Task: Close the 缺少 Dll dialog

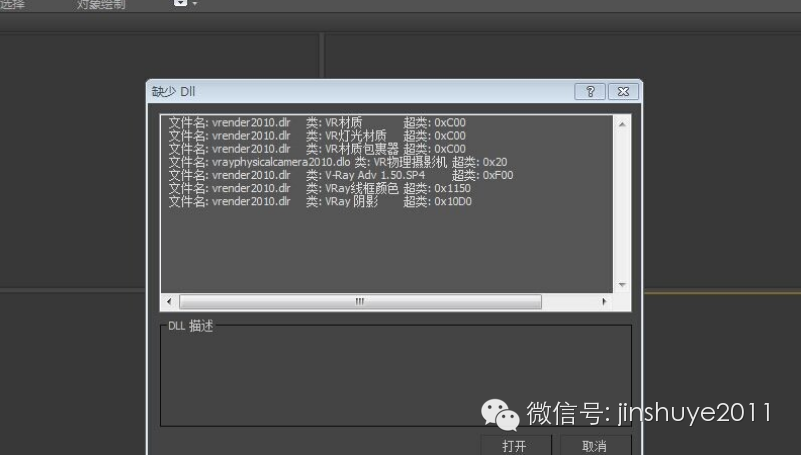Action: [x=623, y=91]
